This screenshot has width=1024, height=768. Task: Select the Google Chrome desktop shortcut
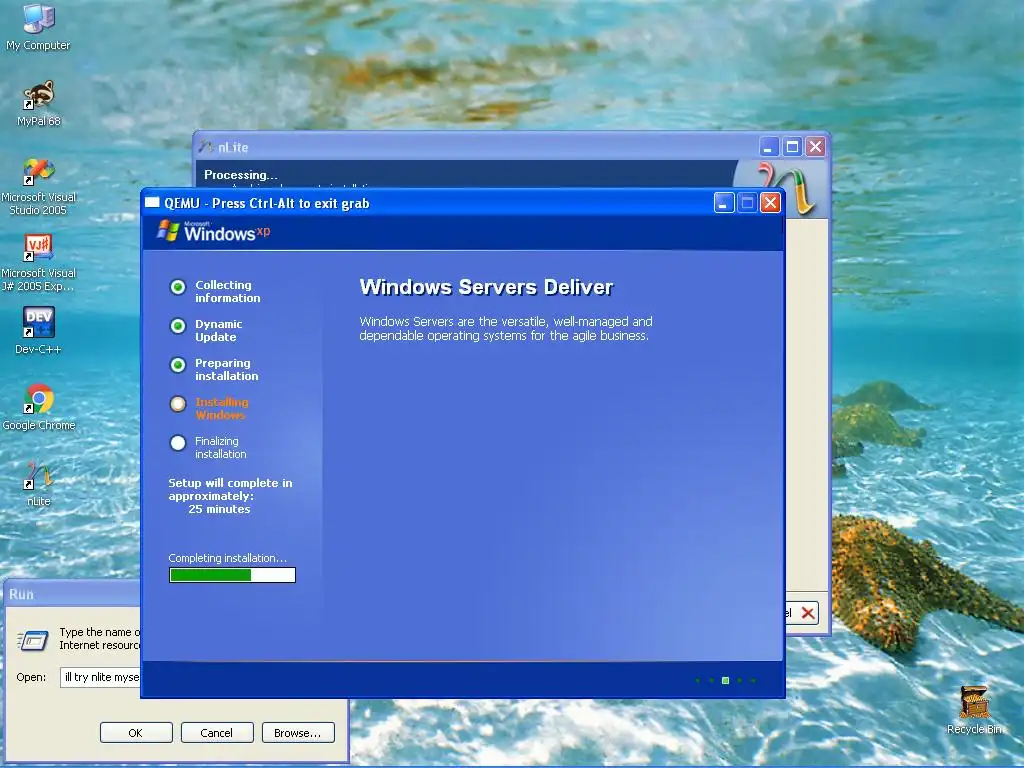point(39,407)
